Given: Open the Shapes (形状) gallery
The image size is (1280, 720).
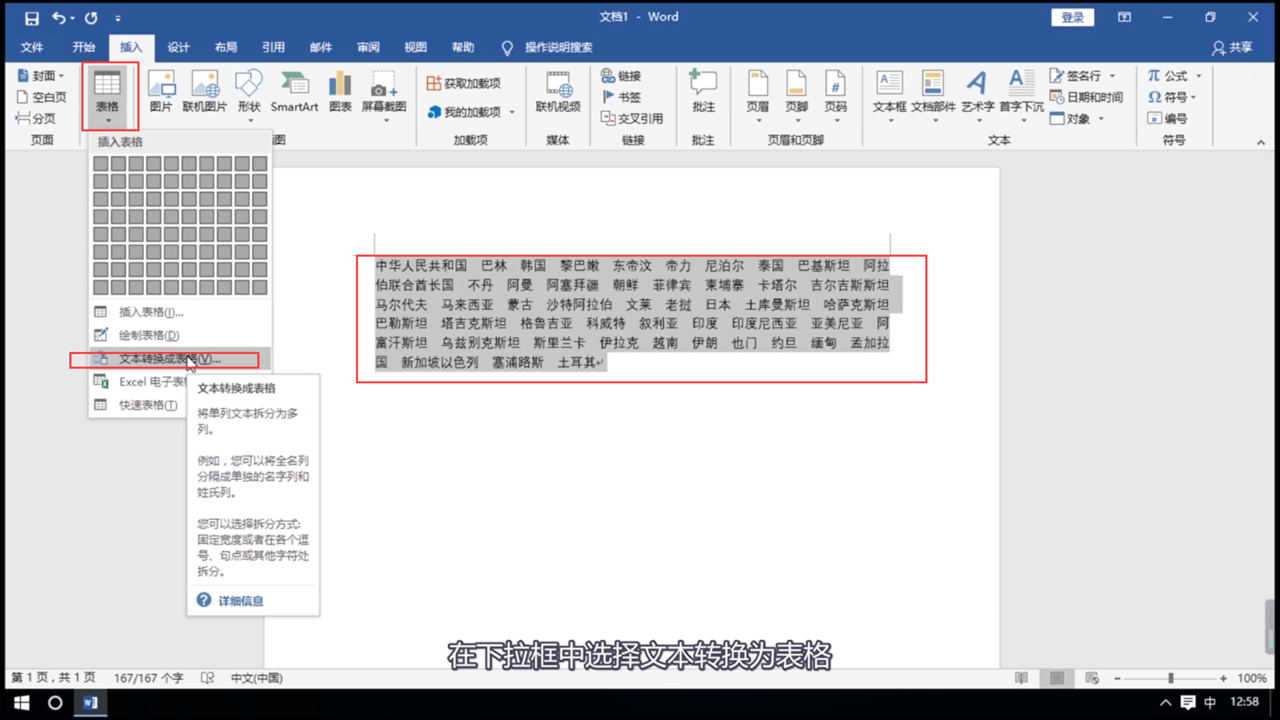Looking at the screenshot, I should tap(248, 96).
